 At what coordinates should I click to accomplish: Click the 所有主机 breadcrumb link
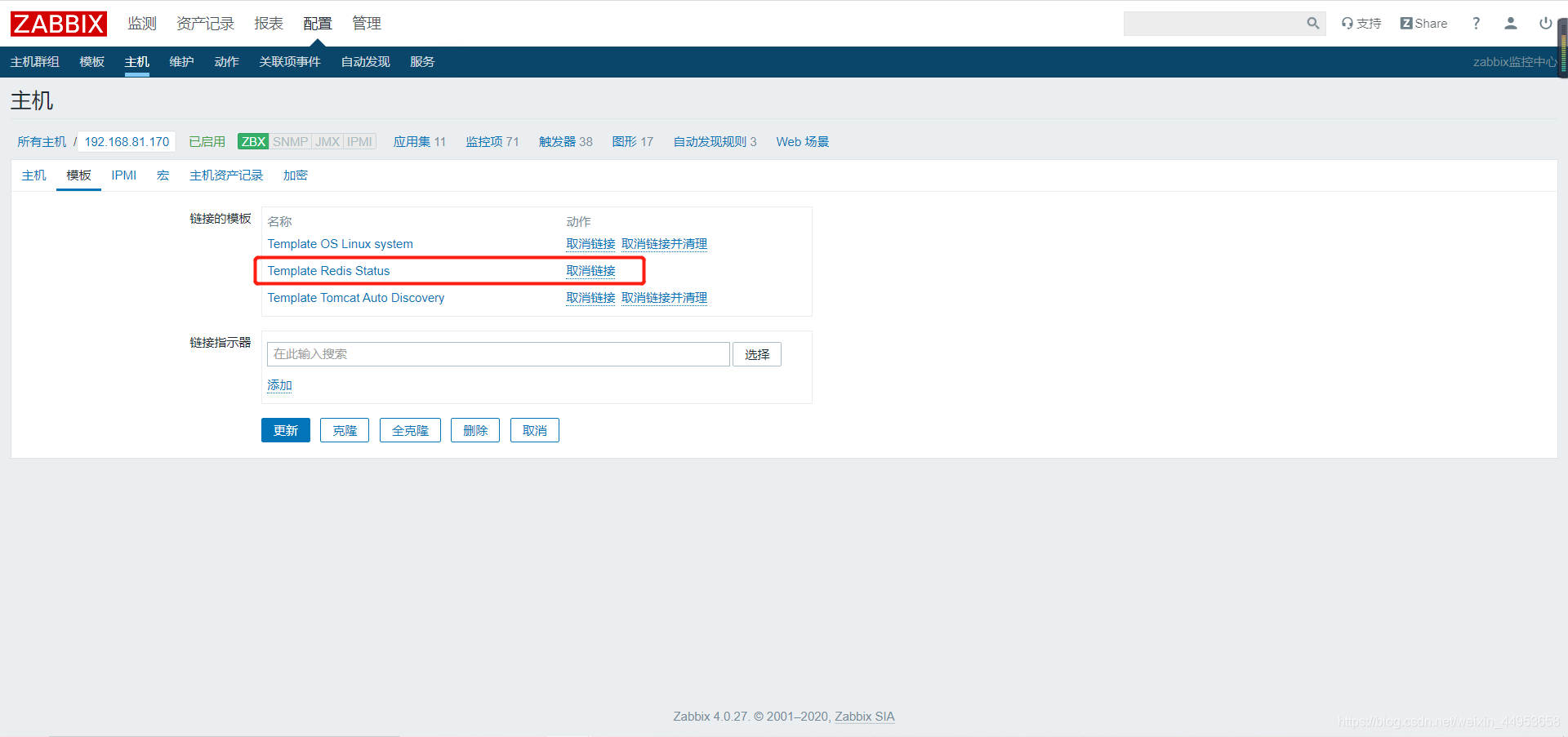42,142
